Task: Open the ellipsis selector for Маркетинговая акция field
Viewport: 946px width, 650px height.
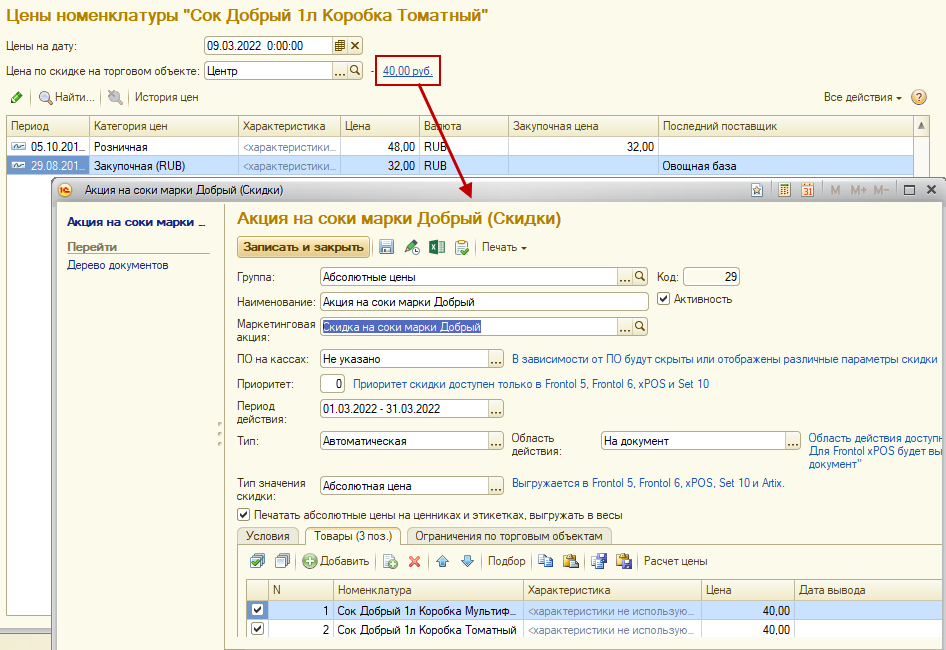Action: (625, 327)
